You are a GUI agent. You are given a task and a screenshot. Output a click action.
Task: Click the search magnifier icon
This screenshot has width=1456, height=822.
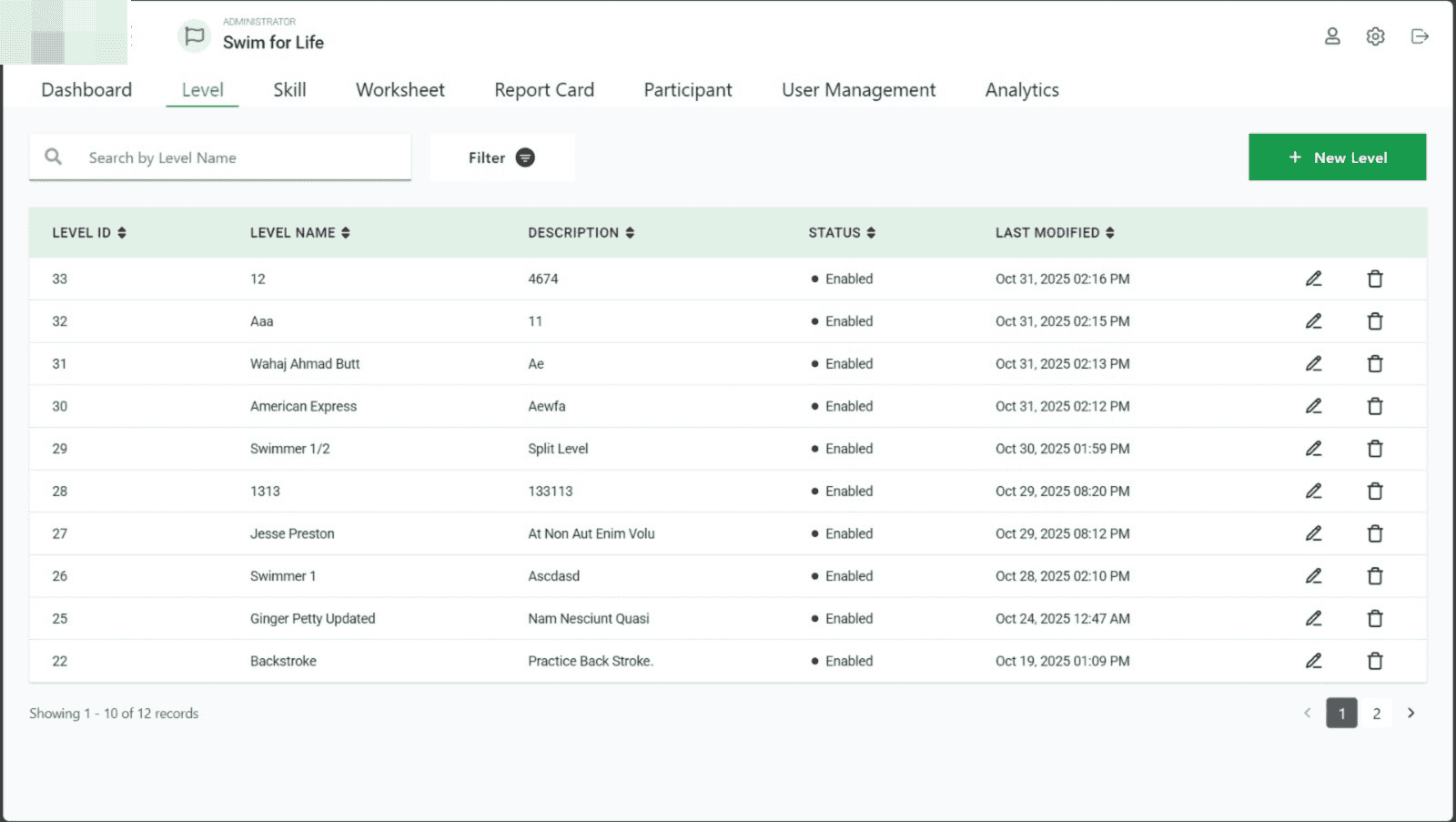click(54, 157)
